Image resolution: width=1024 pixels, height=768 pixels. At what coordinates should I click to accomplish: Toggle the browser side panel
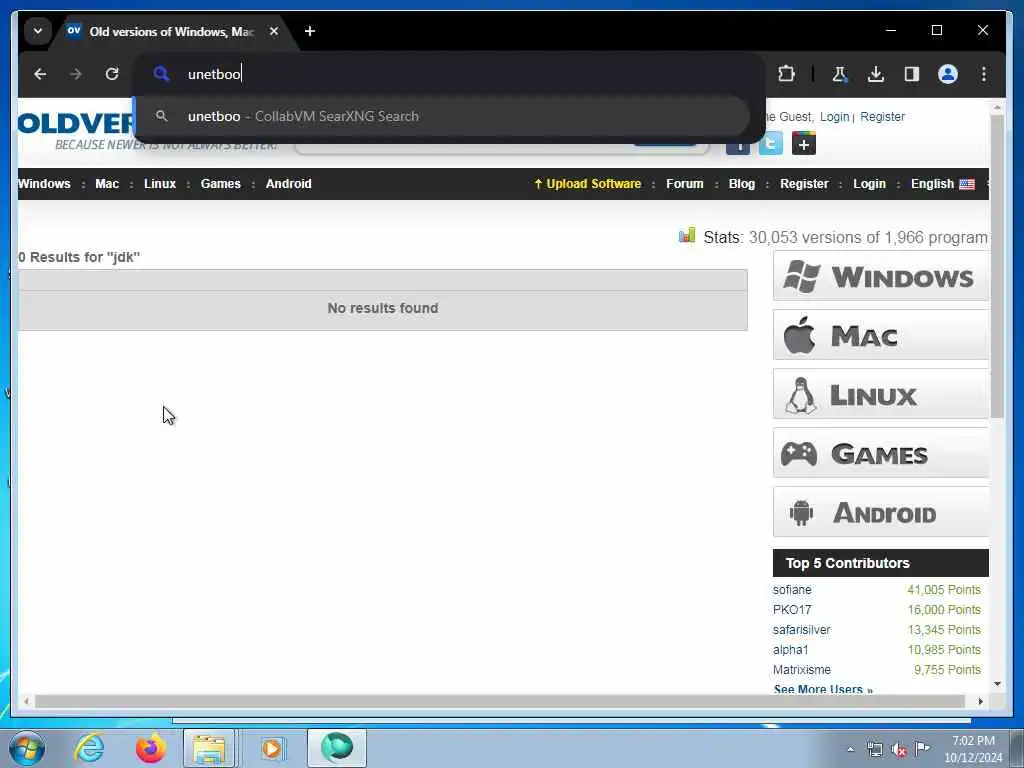(x=912, y=74)
